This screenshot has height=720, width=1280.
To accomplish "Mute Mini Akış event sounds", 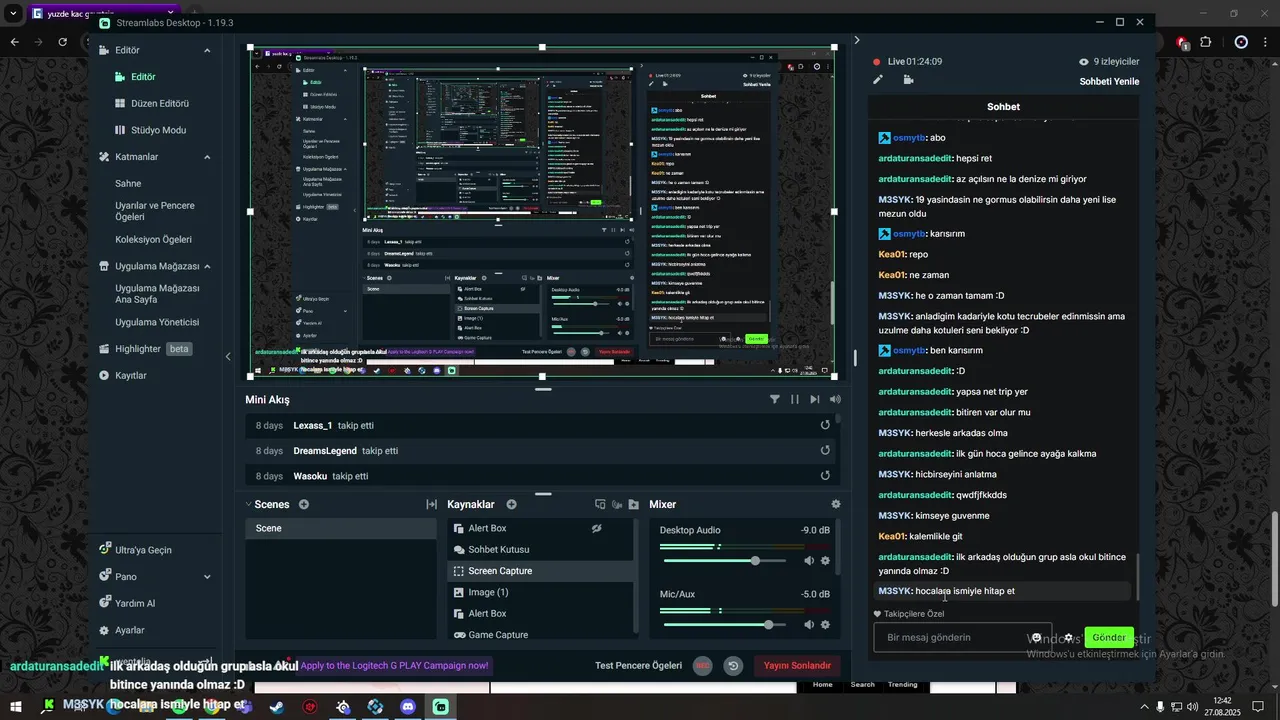I will [x=835, y=399].
